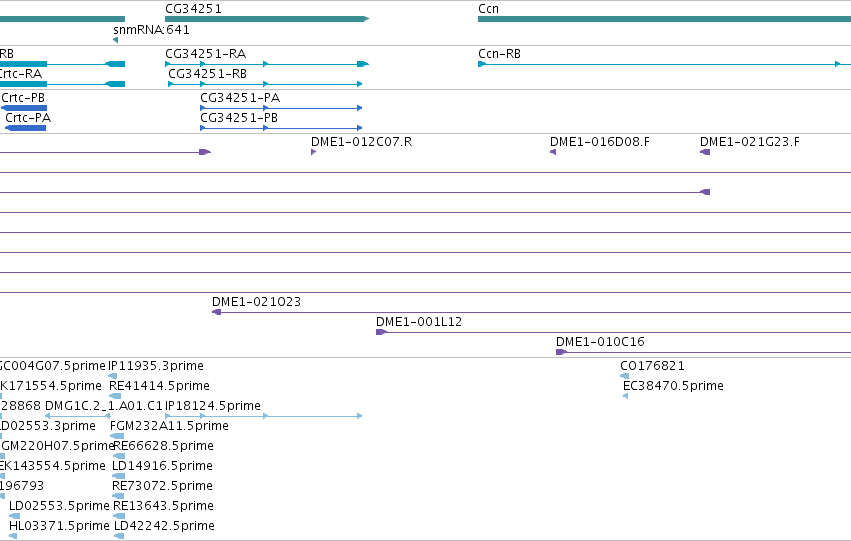Viewport: 851px width, 541px height.
Task: Select the DME1-012C07.R marker arrow
Action: click(314, 152)
